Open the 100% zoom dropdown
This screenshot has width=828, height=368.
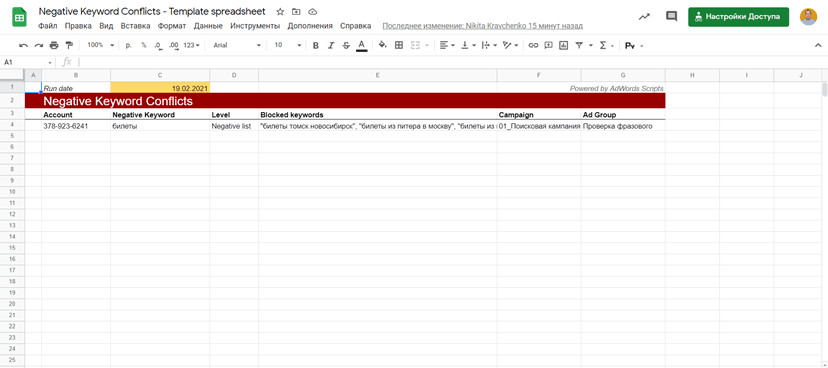click(x=100, y=45)
